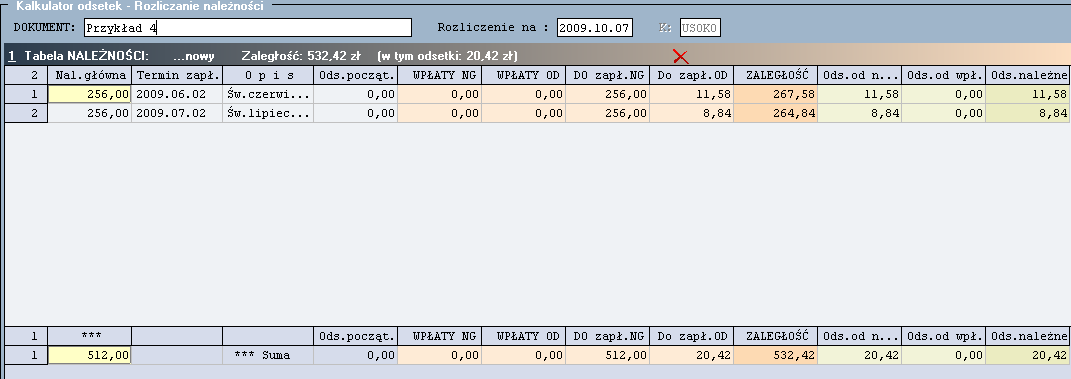Image resolution: width=1071 pixels, height=379 pixels.
Task: Click the USOKO field next to K:
Action: tap(700, 28)
